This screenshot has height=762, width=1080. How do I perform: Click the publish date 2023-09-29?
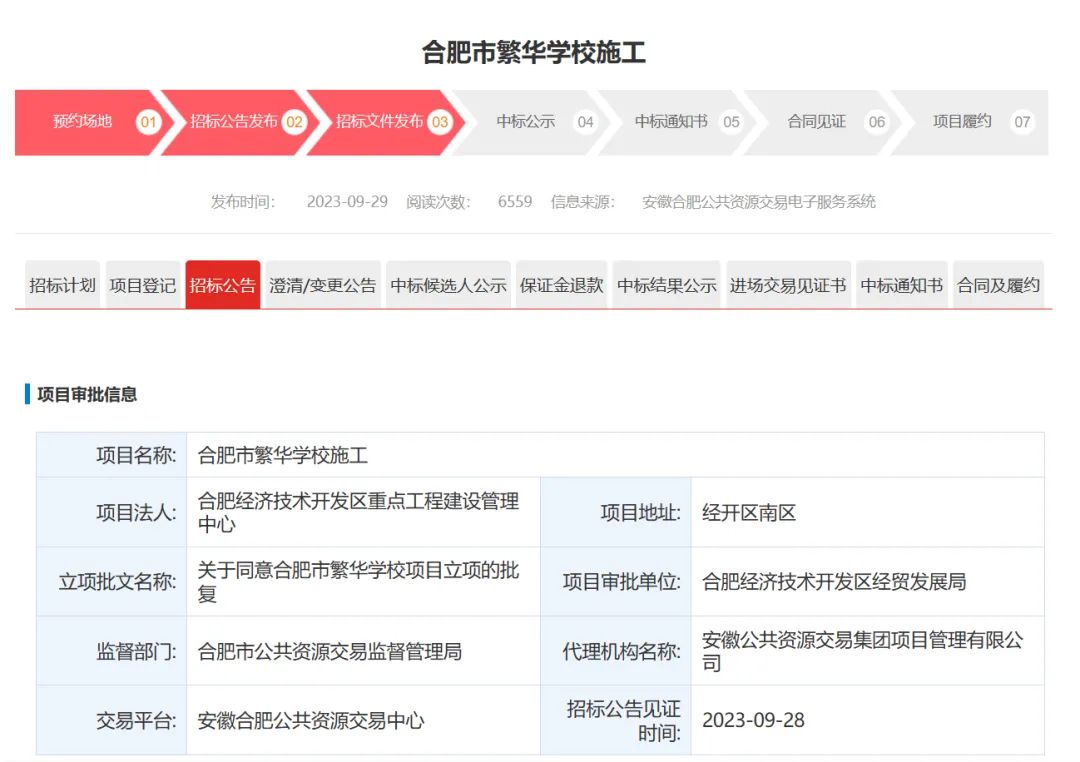tap(347, 202)
